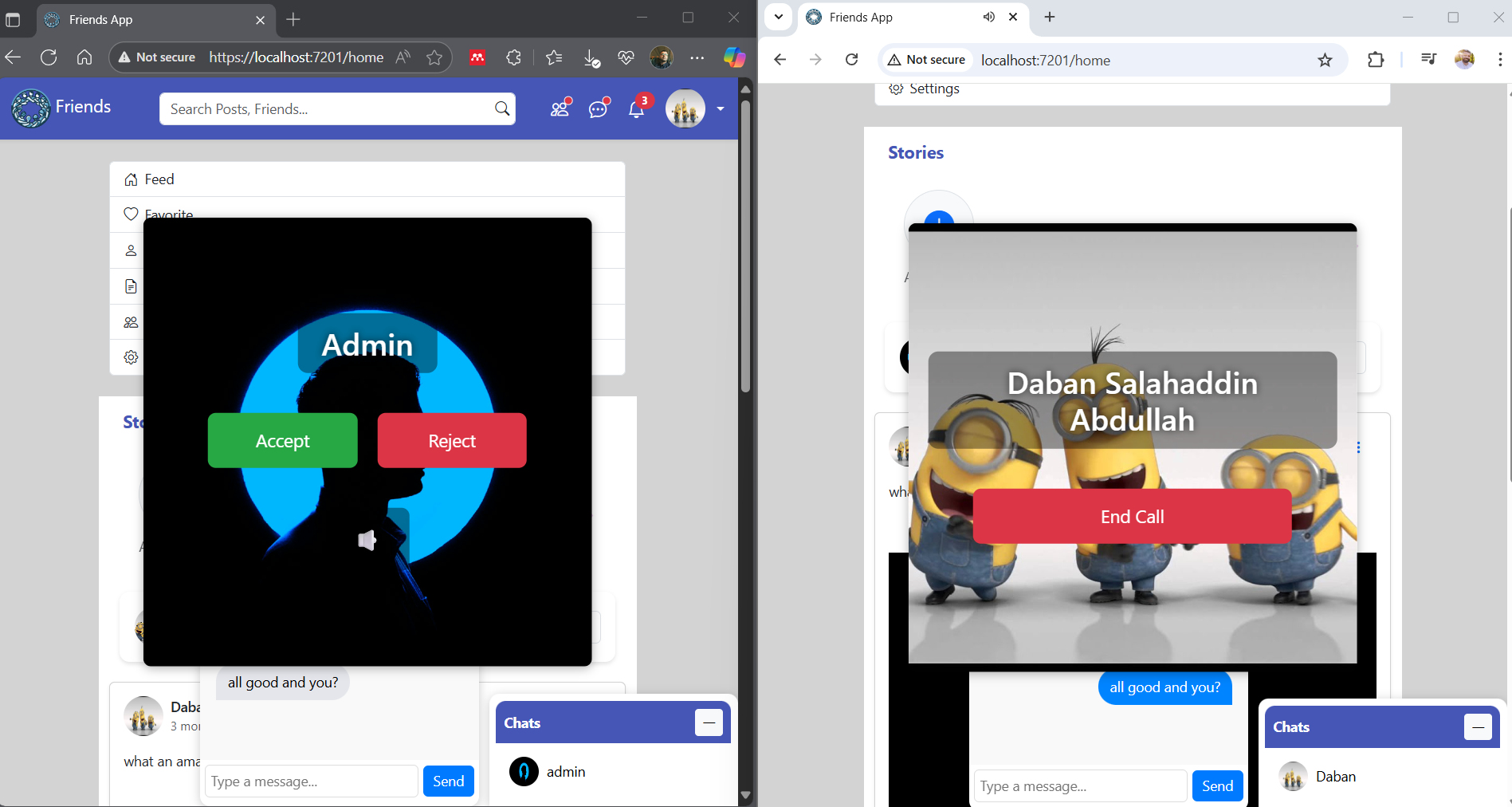The image size is (1512, 807).
Task: Minimize the Chats panel in left window
Action: pos(709,722)
